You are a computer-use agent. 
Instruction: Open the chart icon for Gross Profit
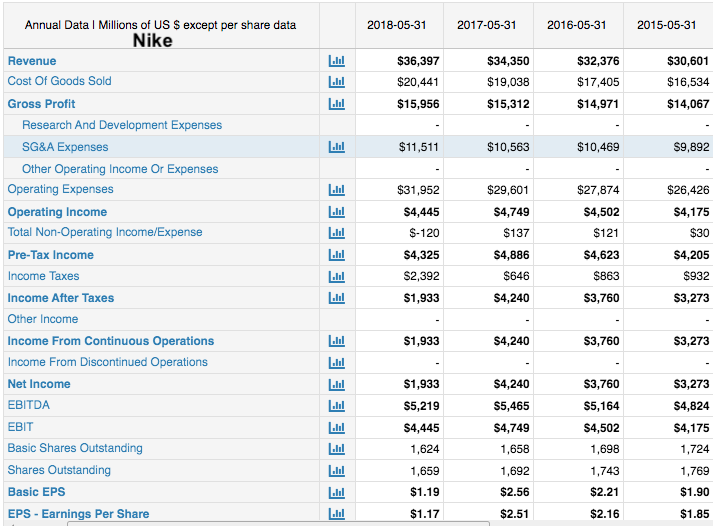point(336,104)
